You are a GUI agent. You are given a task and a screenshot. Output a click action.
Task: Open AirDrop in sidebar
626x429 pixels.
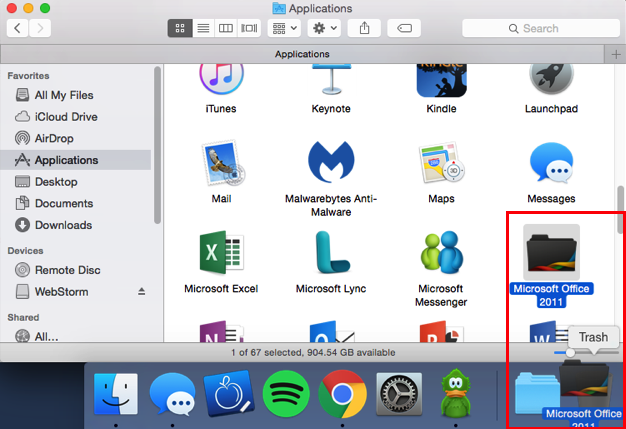[76, 138]
